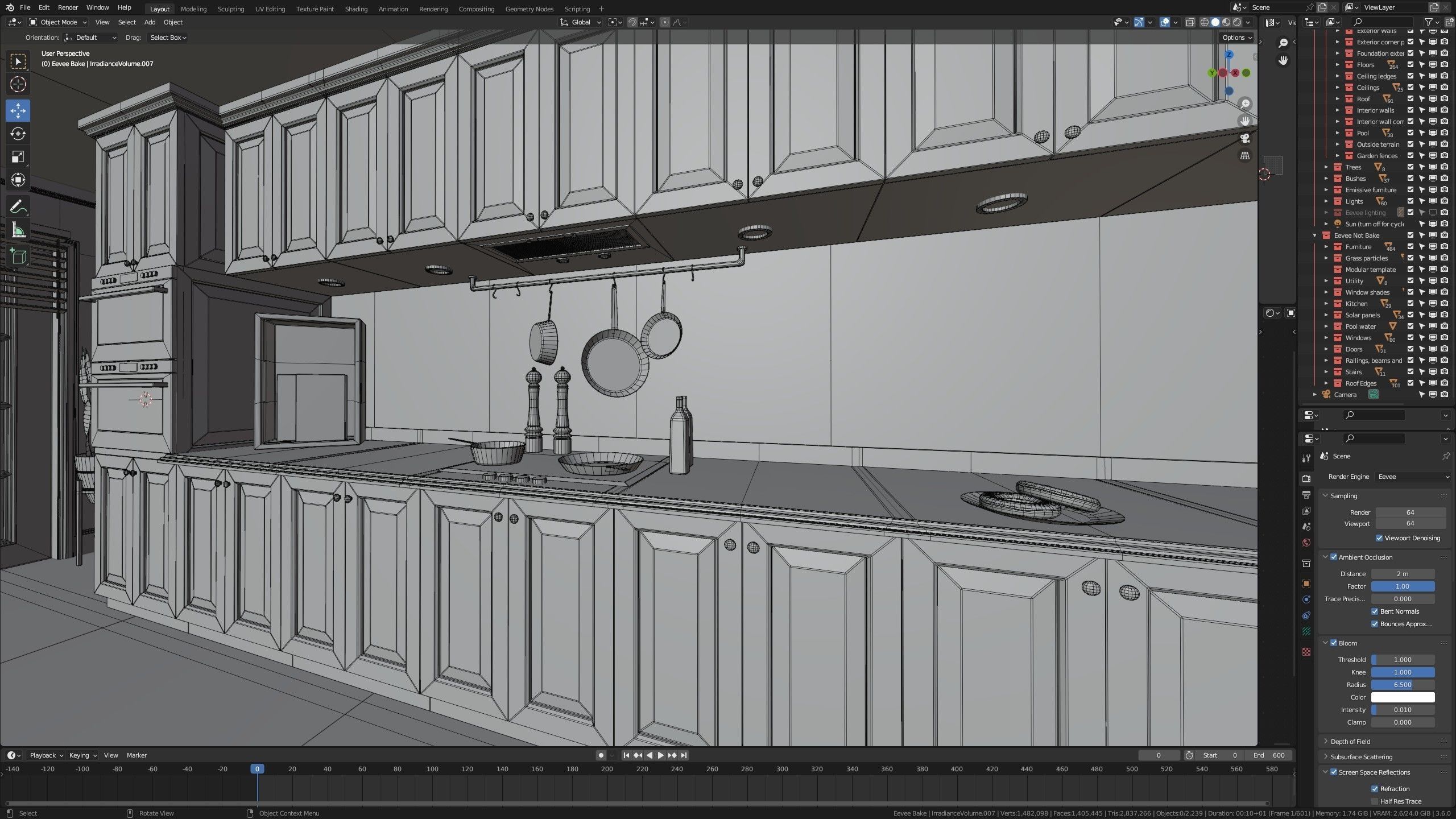Open the Object Mode dropdown
1456x819 pixels.
point(58,22)
